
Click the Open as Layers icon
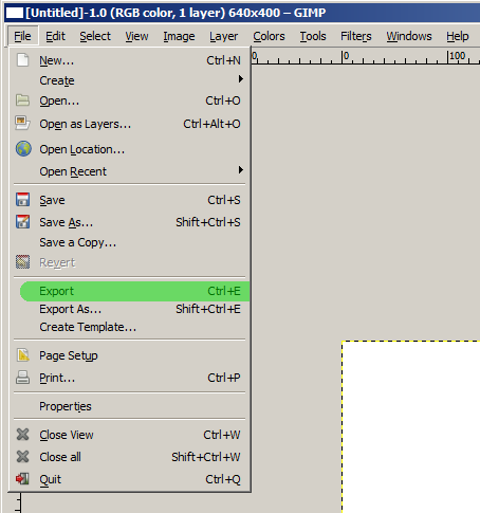coord(23,123)
